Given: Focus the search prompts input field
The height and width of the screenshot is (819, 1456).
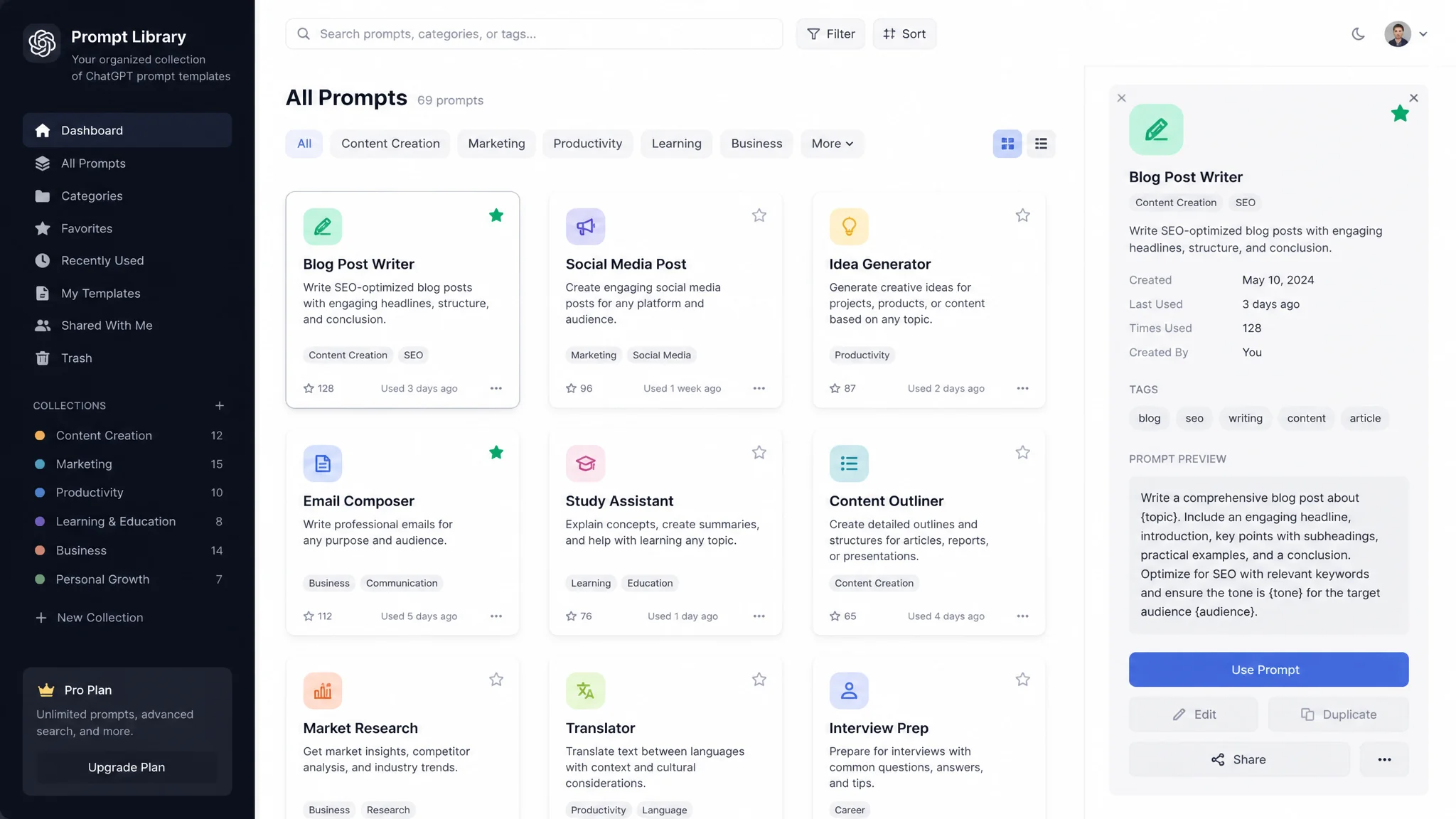Looking at the screenshot, I should click(534, 34).
